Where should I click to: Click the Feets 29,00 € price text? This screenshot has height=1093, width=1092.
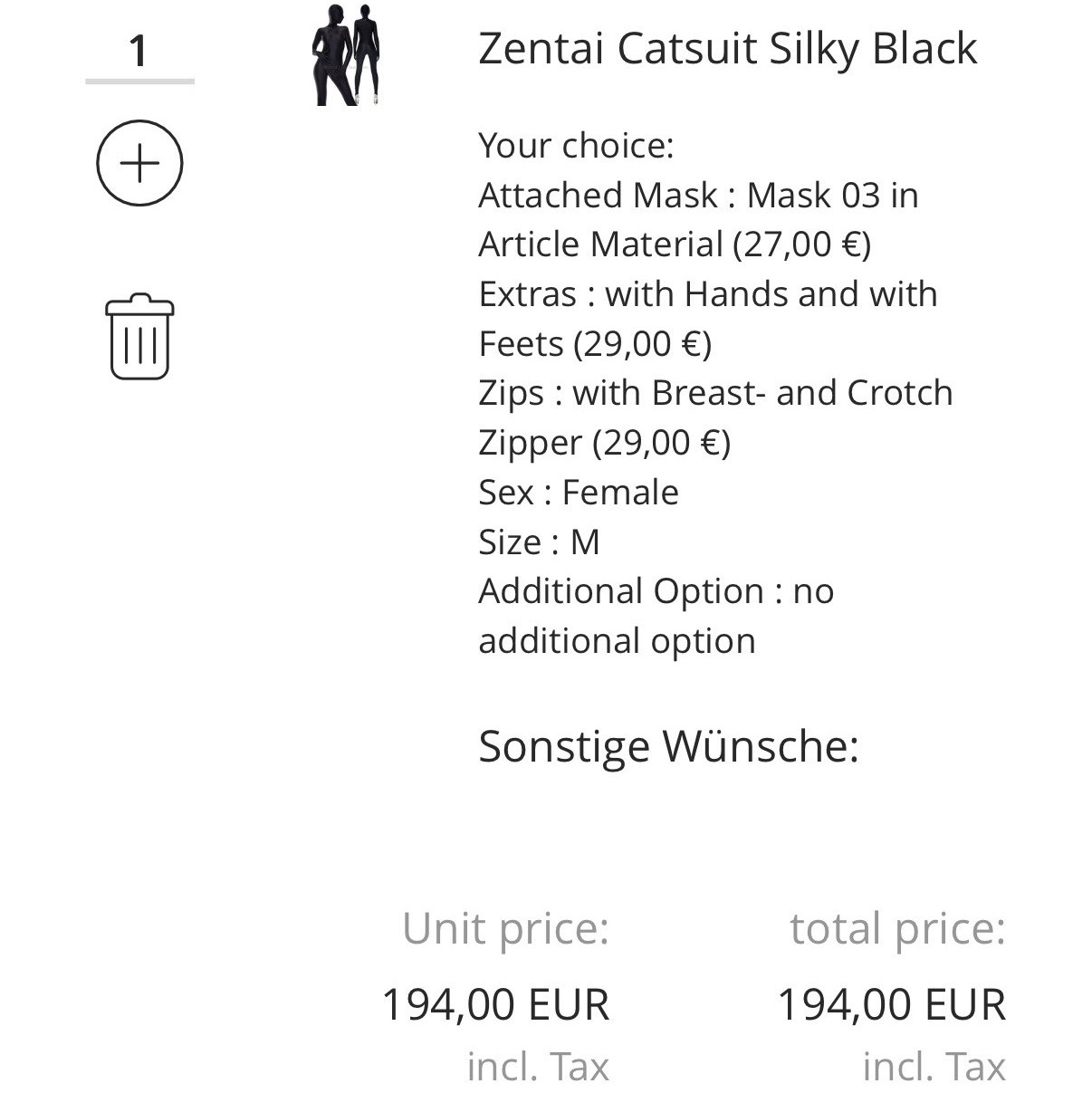click(595, 344)
